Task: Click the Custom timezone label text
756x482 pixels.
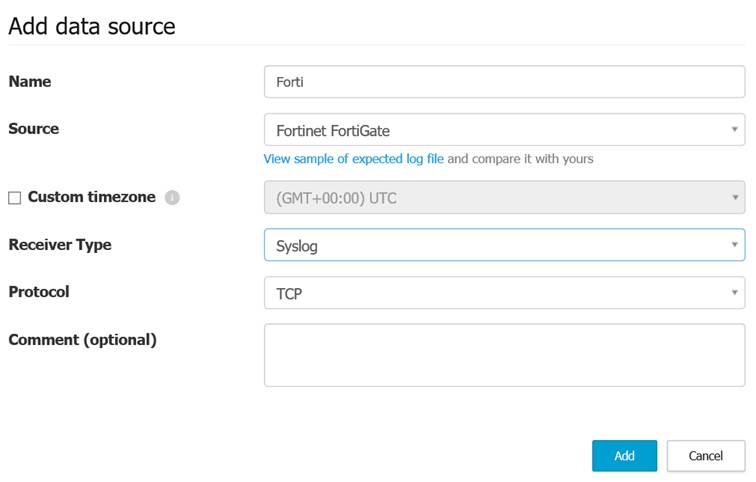Action: (x=92, y=197)
